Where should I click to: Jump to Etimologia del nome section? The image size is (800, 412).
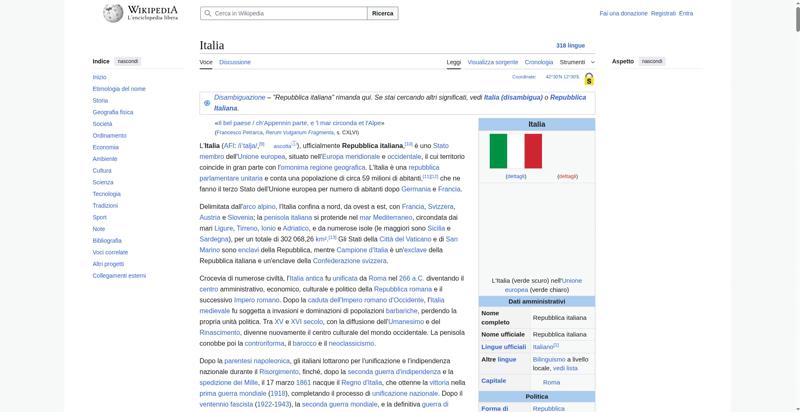(x=119, y=89)
